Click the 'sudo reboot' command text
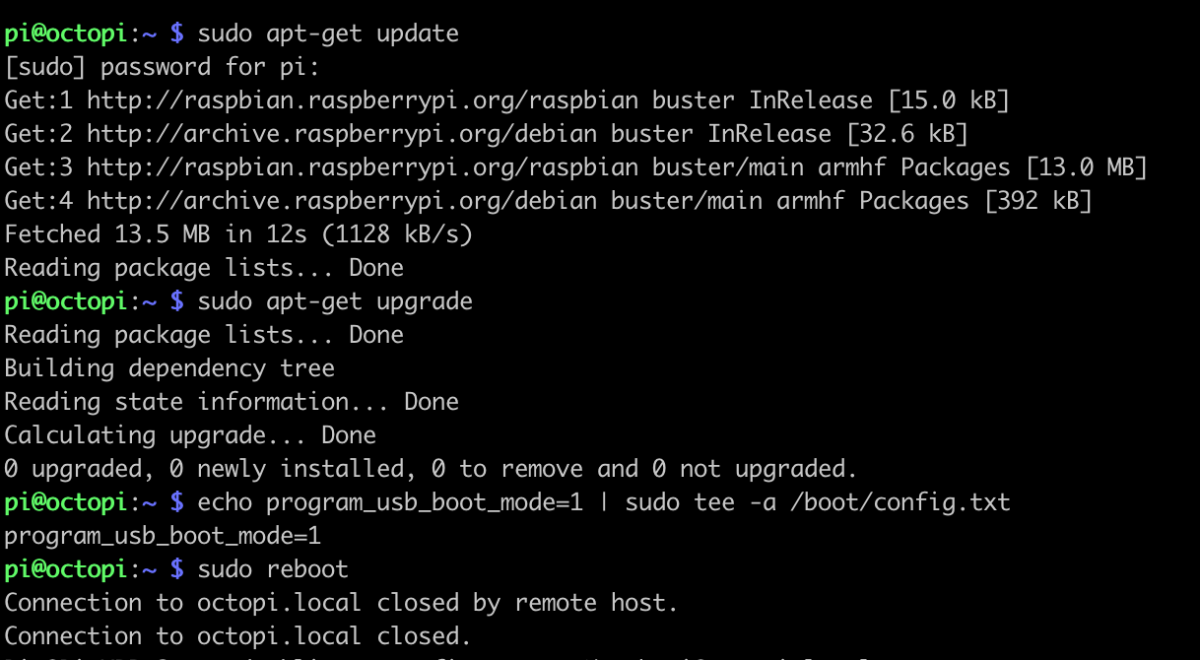 pyautogui.click(x=273, y=569)
